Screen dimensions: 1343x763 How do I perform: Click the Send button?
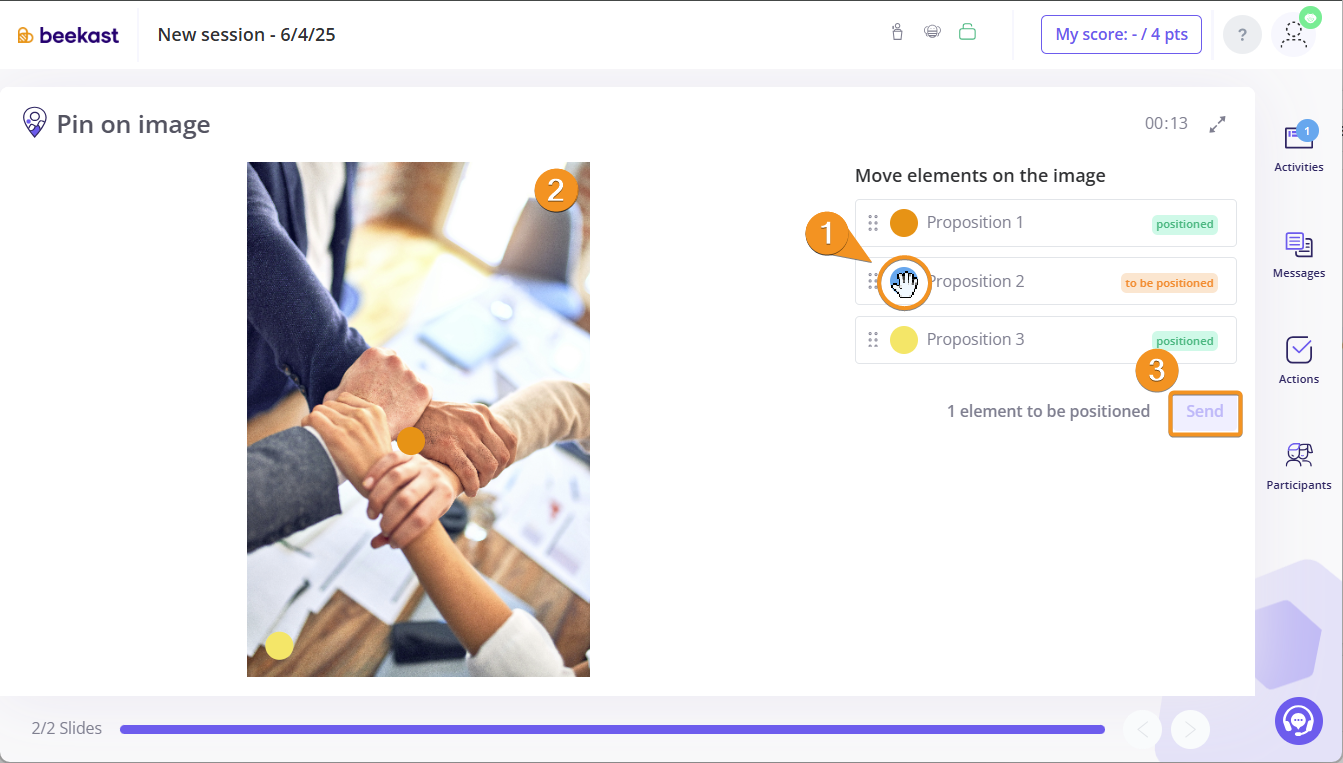click(x=1205, y=412)
